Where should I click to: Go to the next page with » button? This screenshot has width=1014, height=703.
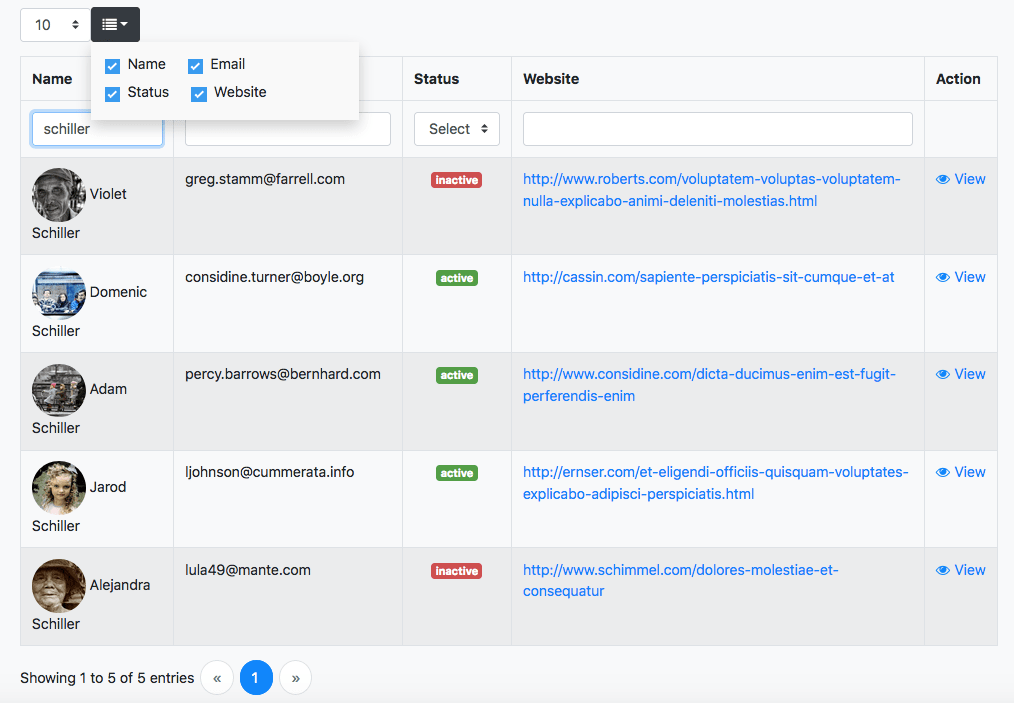[x=296, y=678]
